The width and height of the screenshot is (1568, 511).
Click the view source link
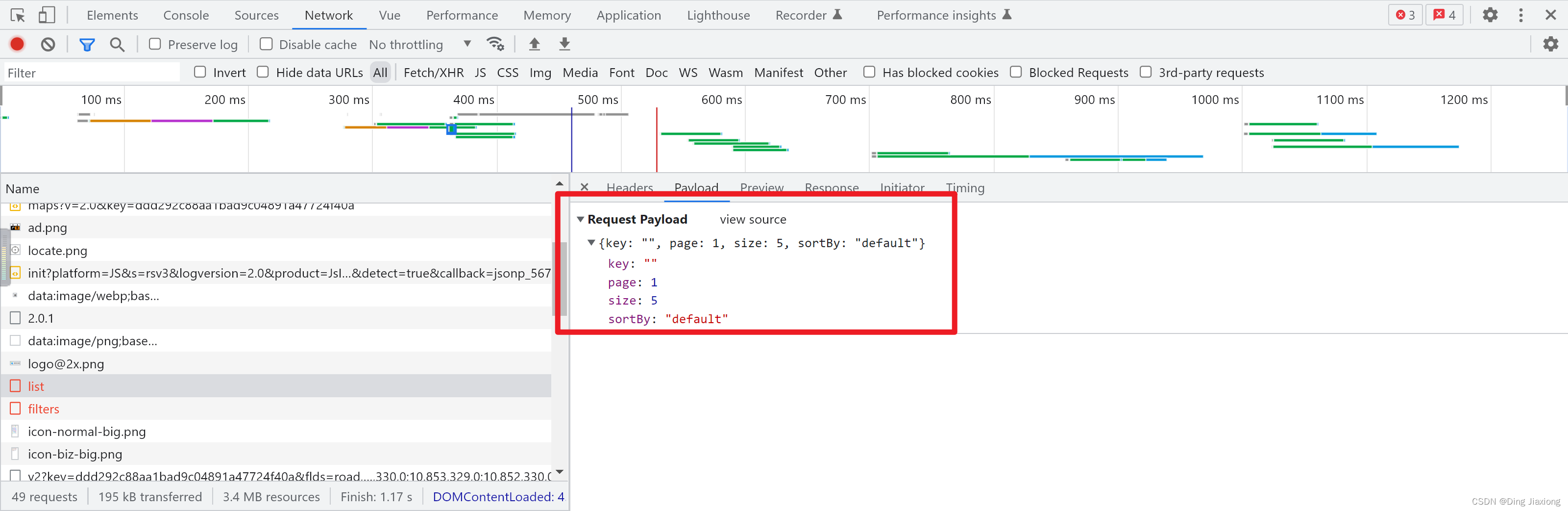coord(752,219)
